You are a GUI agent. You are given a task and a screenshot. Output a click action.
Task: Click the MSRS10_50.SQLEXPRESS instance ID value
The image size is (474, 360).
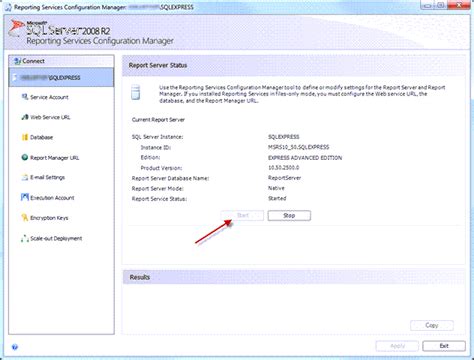click(x=298, y=147)
